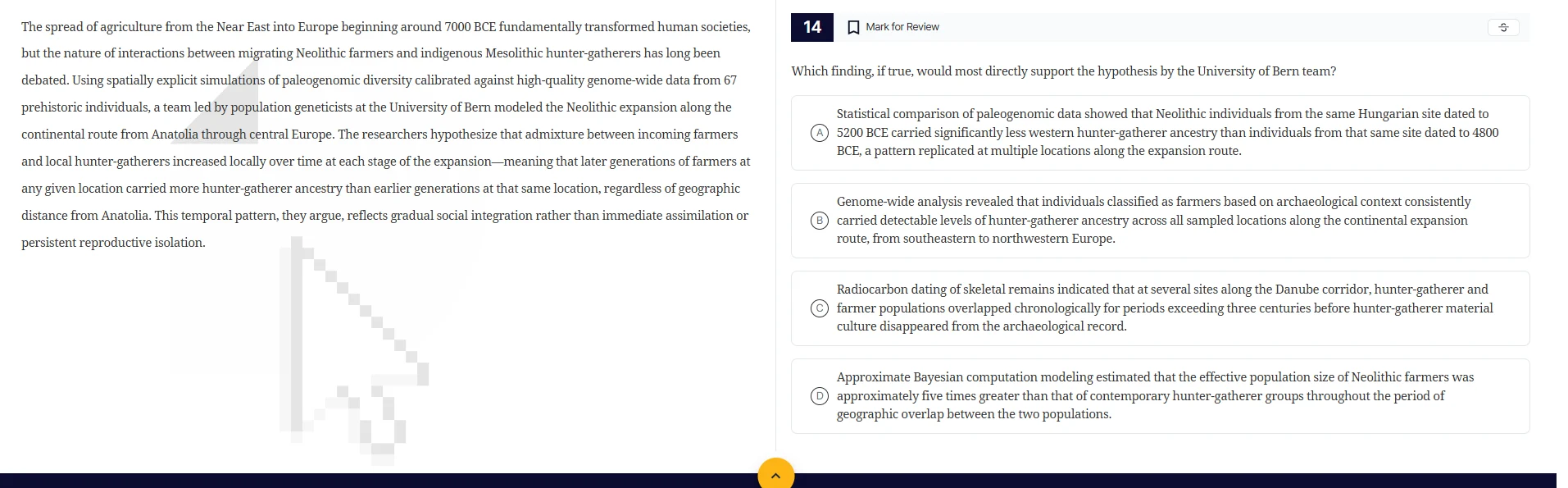Image resolution: width=1568 pixels, height=488 pixels.
Task: Toggle the strikethrough answer-eliminator icon
Action: click(x=1502, y=27)
